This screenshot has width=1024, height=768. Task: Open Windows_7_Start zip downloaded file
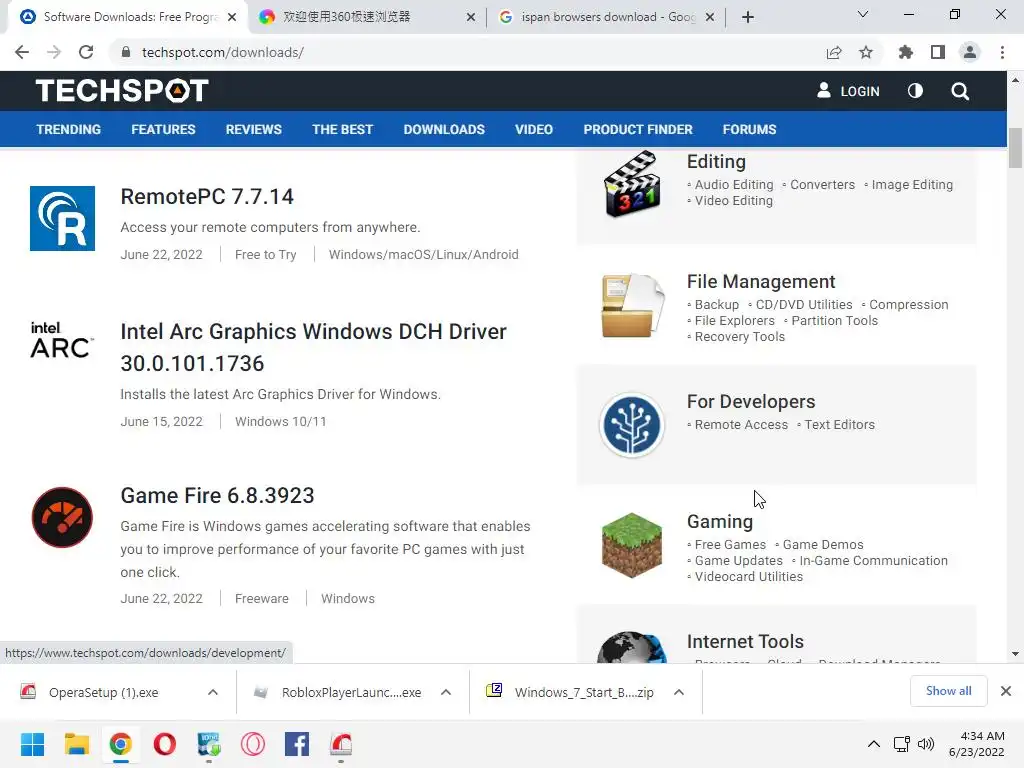pos(584,692)
